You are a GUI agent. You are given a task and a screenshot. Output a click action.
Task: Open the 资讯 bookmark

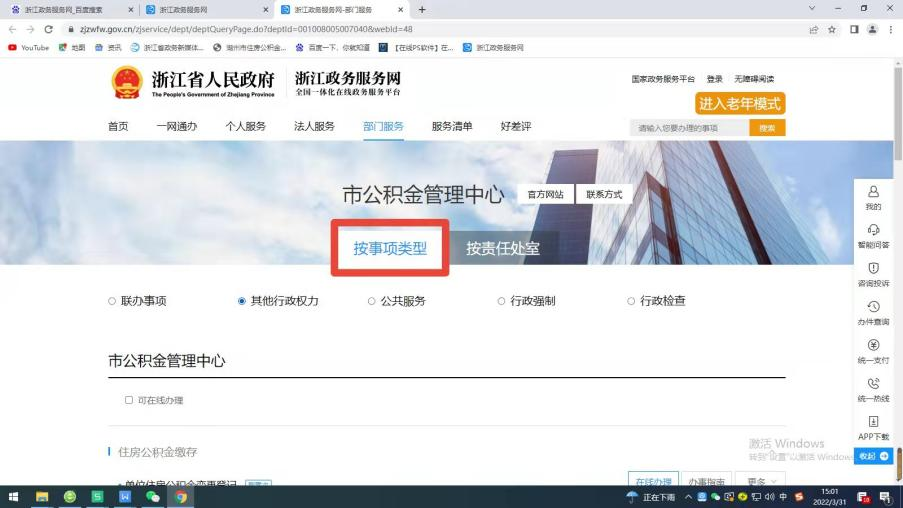[108, 48]
